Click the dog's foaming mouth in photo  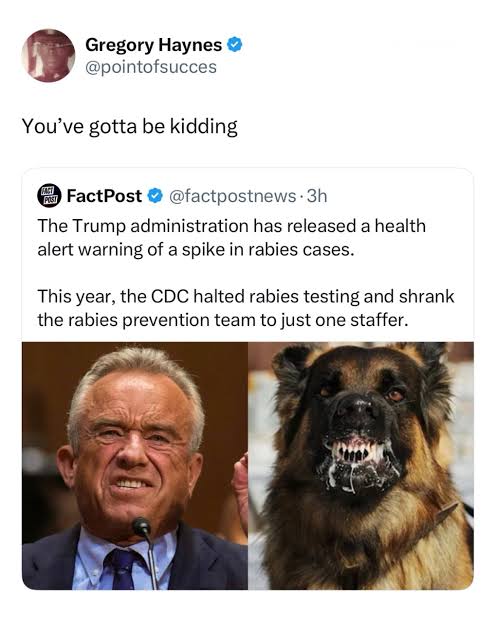click(359, 463)
